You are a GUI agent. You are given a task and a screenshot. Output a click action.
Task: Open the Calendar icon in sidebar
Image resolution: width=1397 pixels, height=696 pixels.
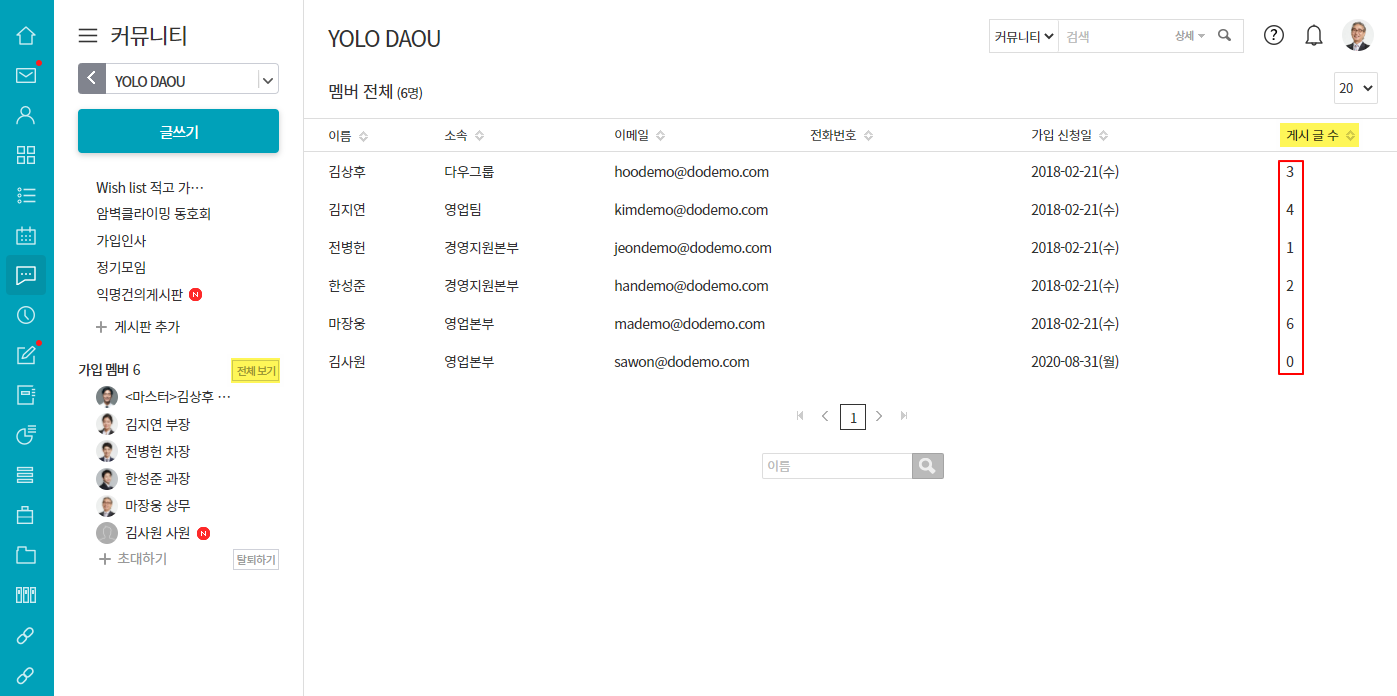click(x=26, y=236)
